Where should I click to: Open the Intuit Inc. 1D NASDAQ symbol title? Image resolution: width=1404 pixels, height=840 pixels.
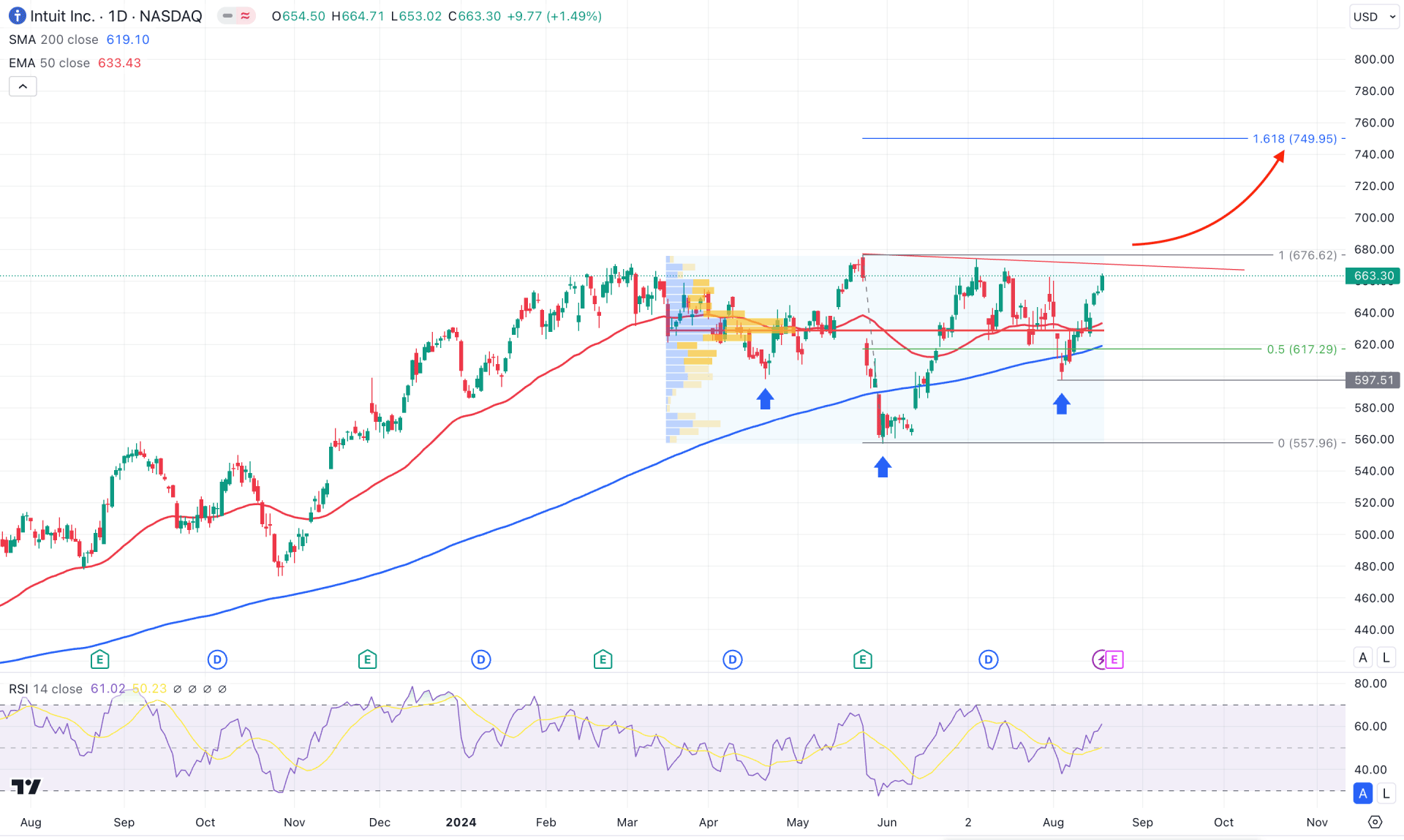[116, 16]
